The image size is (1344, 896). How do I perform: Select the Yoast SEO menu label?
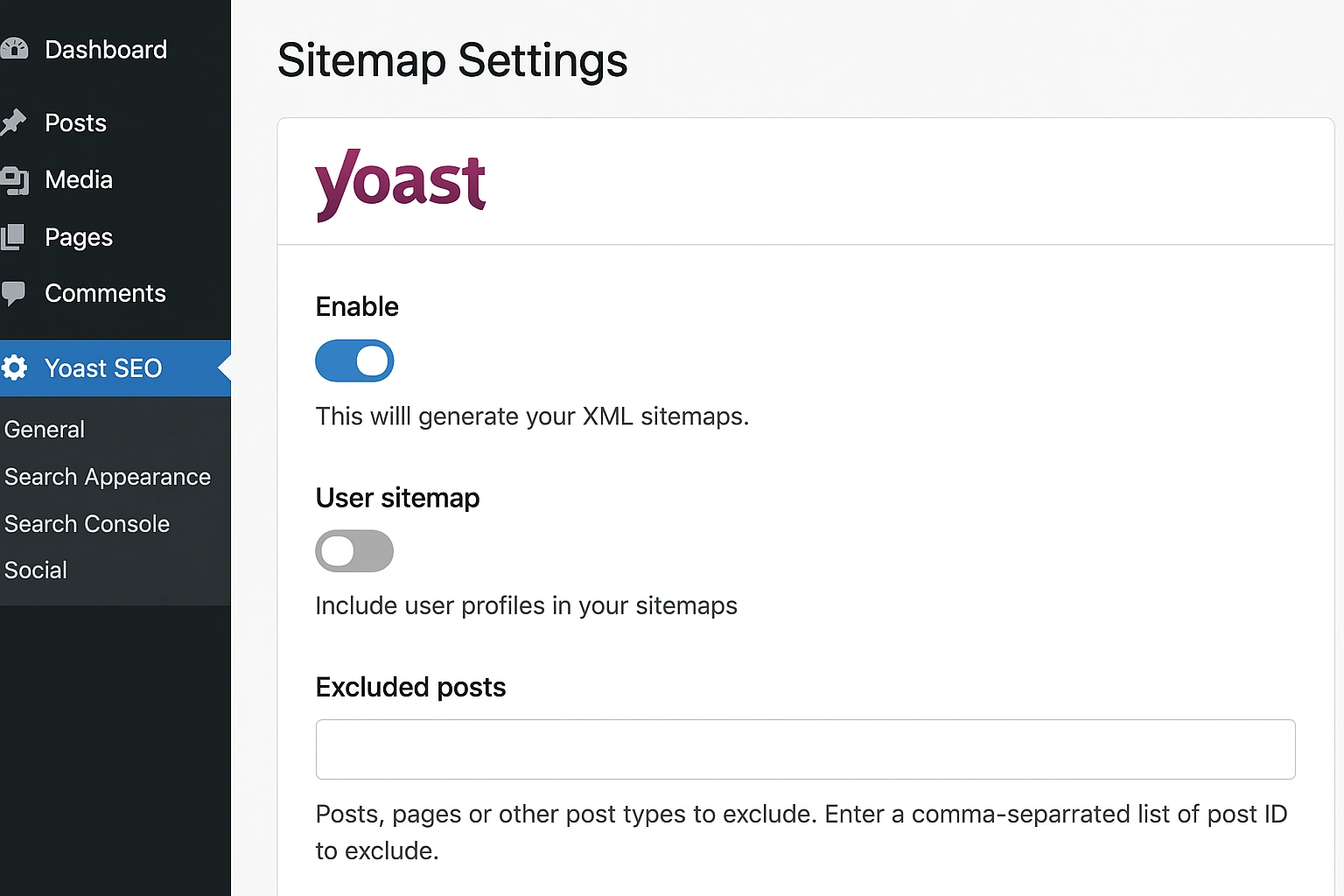103,368
